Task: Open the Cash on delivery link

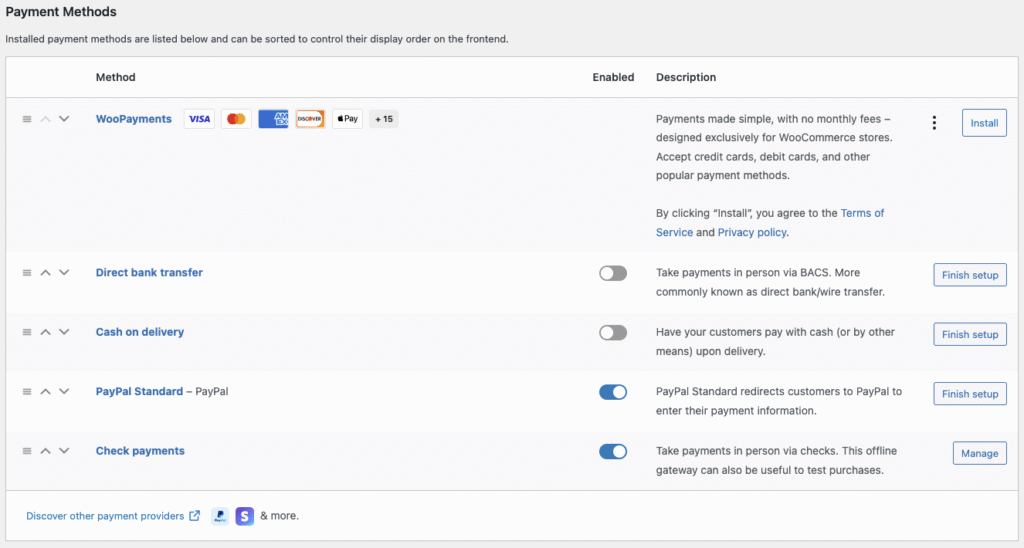Action: pos(140,332)
